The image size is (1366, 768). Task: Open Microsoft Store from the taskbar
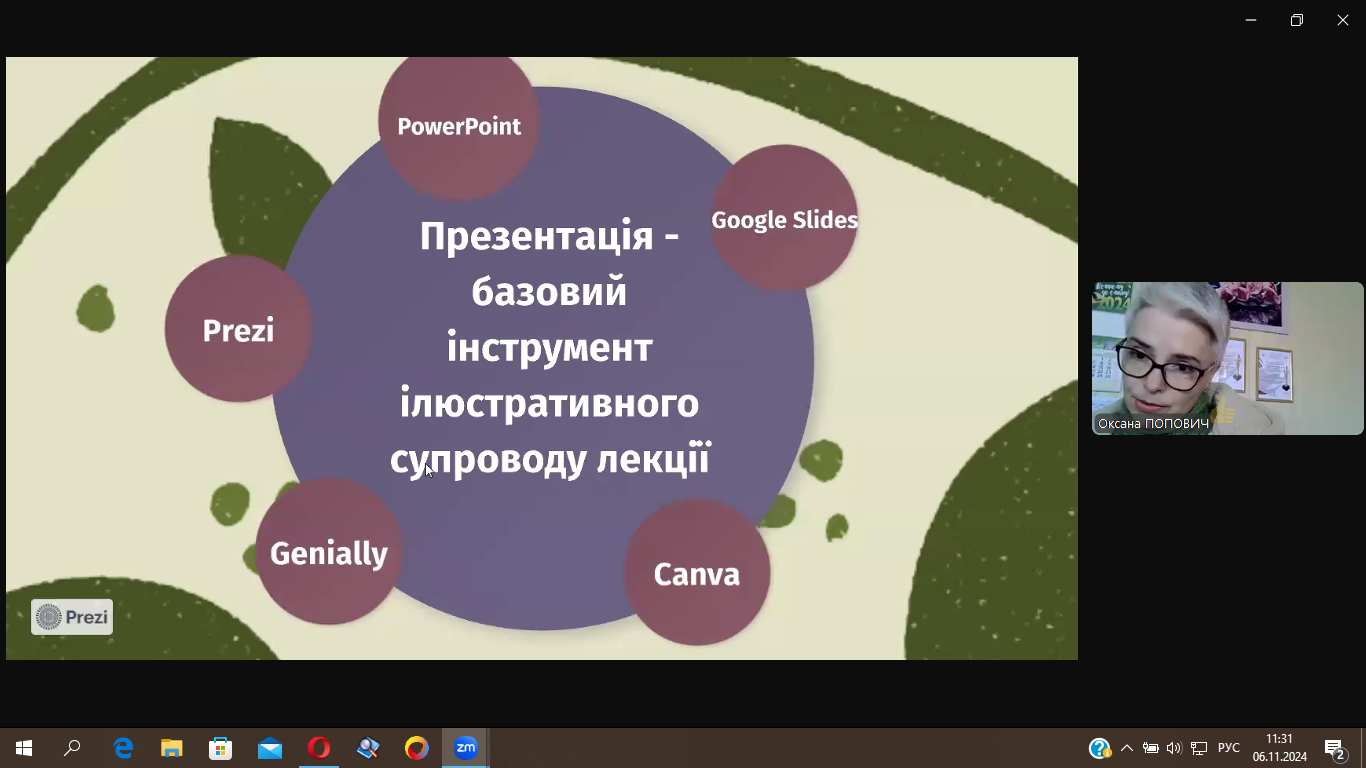pos(220,748)
